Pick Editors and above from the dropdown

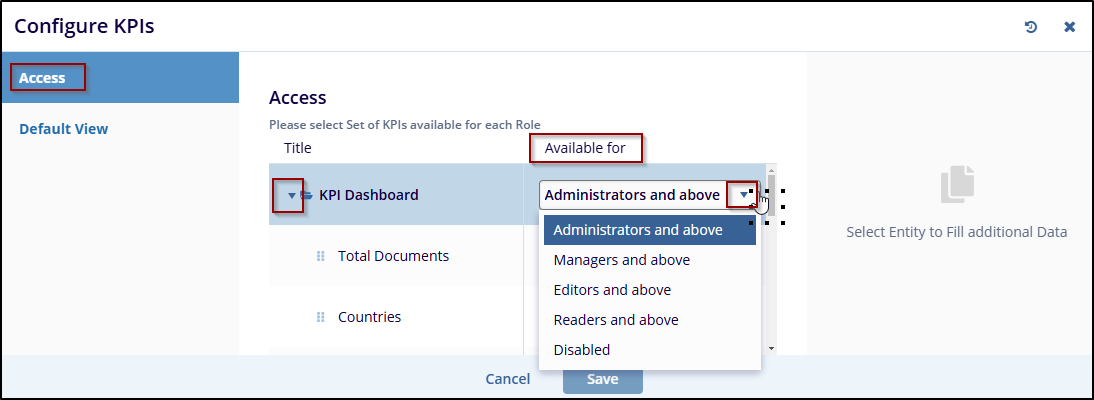(612, 290)
